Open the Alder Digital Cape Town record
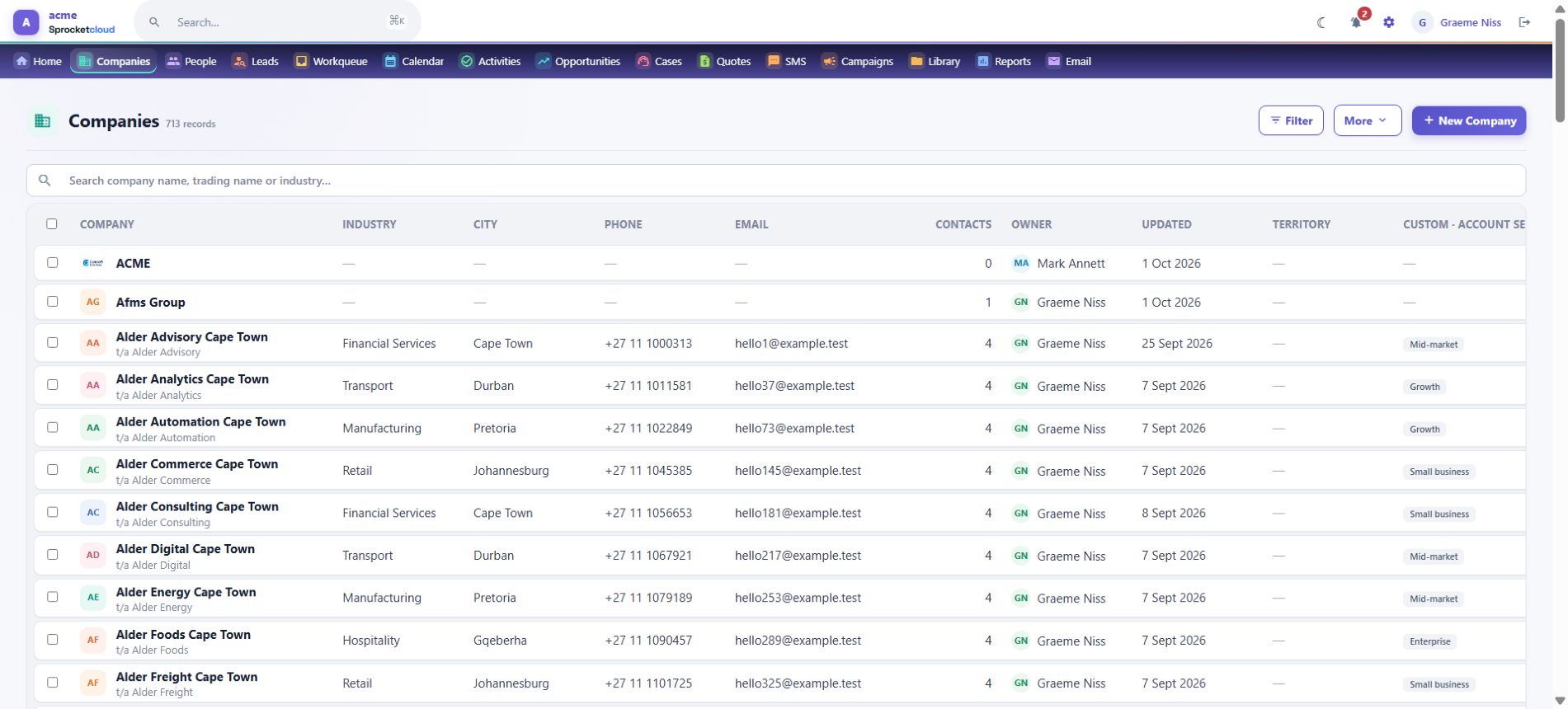This screenshot has width=1568, height=709. coord(185,549)
